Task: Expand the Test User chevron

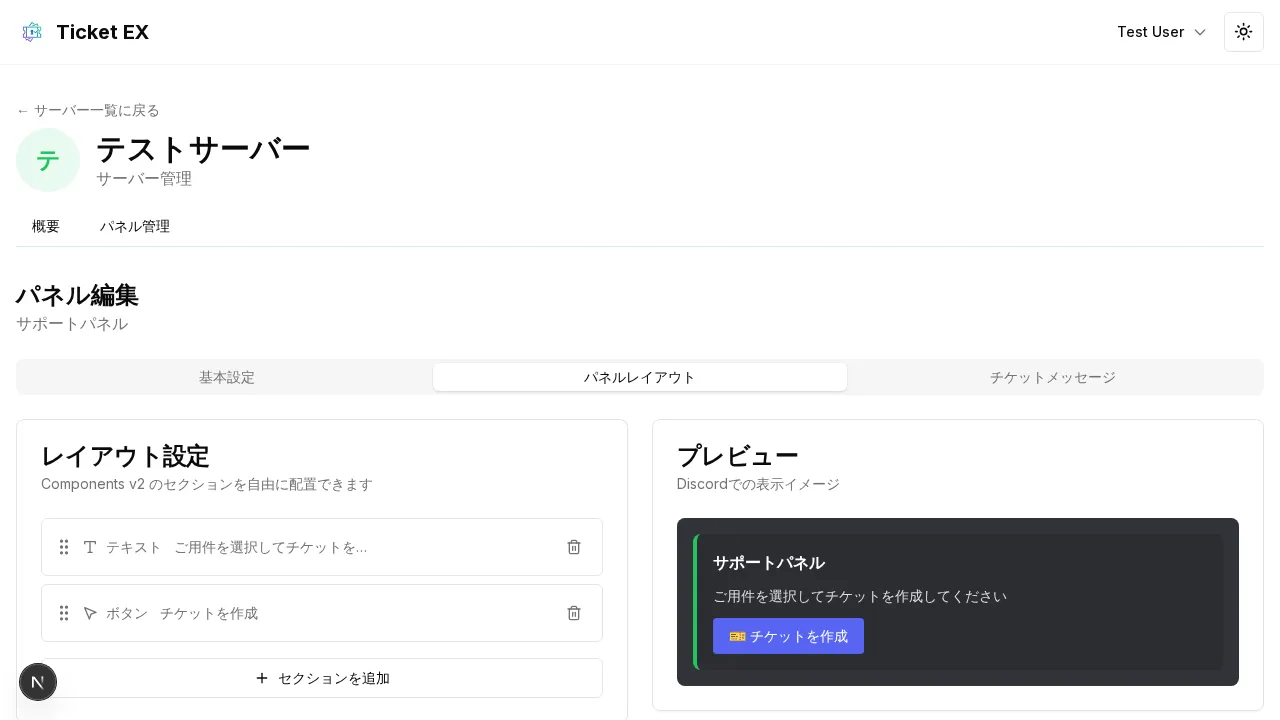Action: click(1200, 32)
